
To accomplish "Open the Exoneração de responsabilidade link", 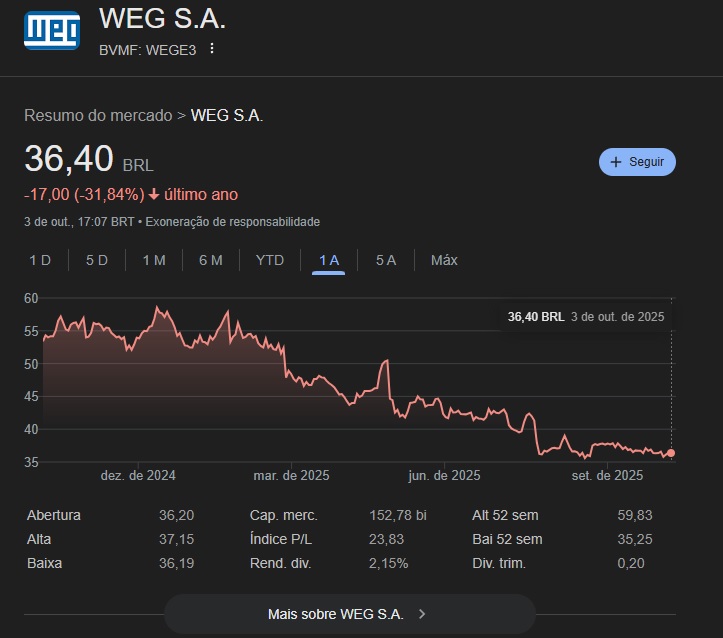I will (235, 221).
